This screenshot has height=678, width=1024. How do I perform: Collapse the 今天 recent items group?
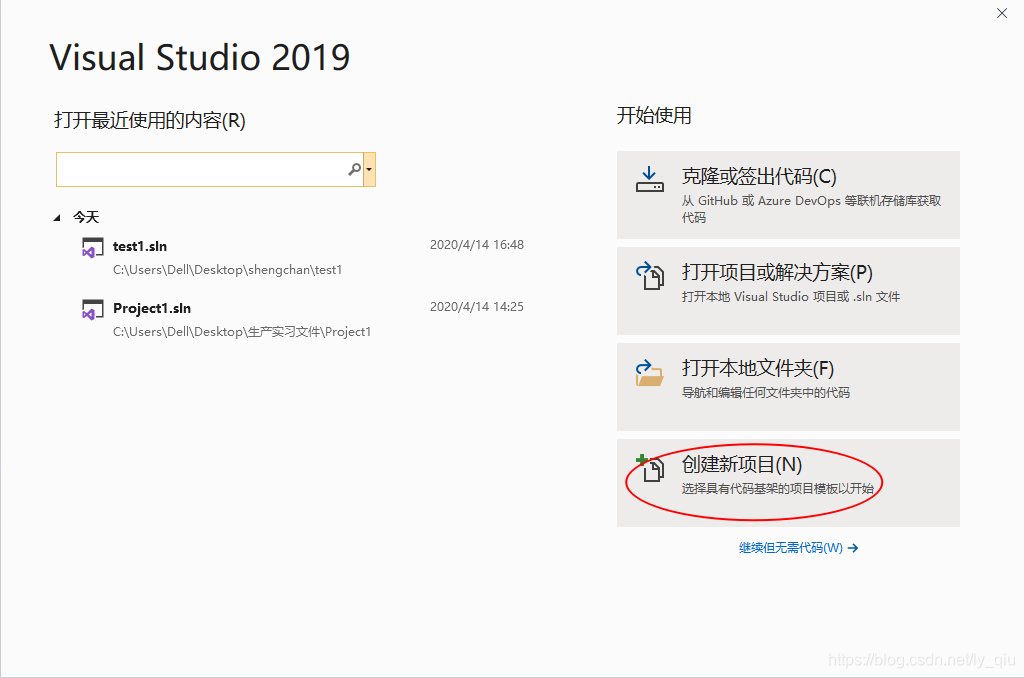(57, 218)
